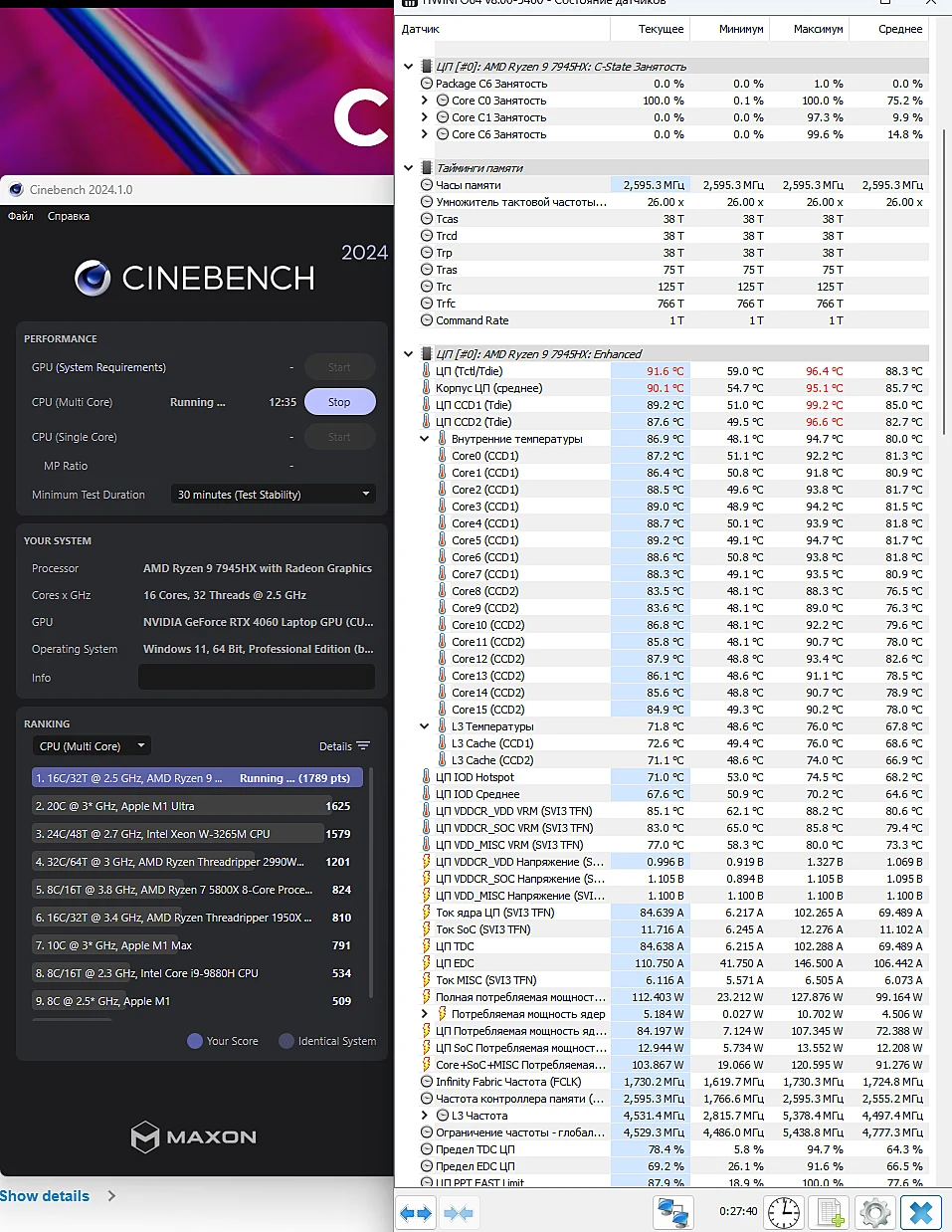Click thermometer icon beside ЦП IOD Hotspot

pyautogui.click(x=427, y=777)
